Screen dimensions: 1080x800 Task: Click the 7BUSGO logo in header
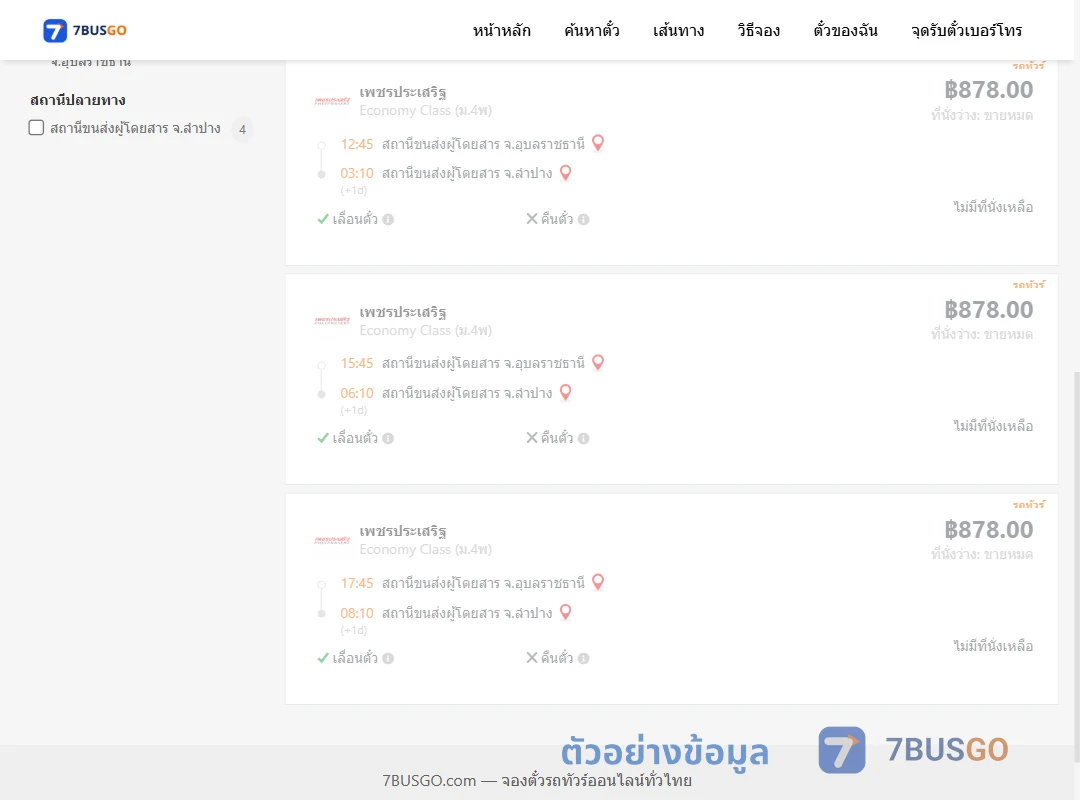(x=85, y=30)
